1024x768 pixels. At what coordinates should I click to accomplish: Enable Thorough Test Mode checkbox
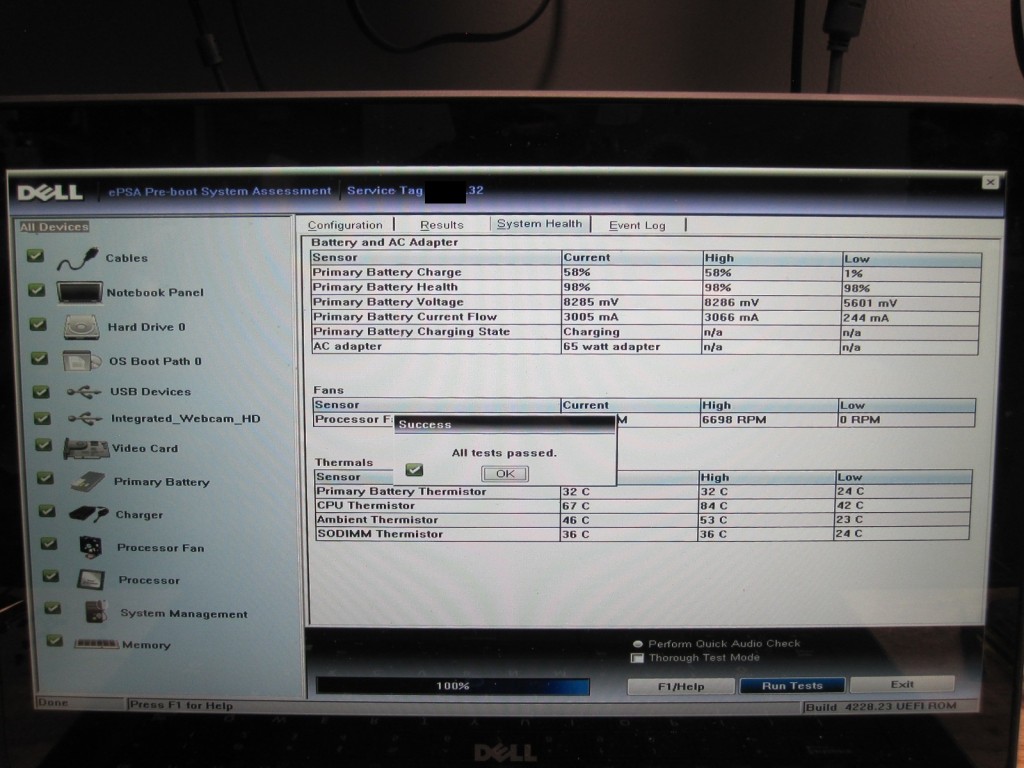pyautogui.click(x=637, y=658)
